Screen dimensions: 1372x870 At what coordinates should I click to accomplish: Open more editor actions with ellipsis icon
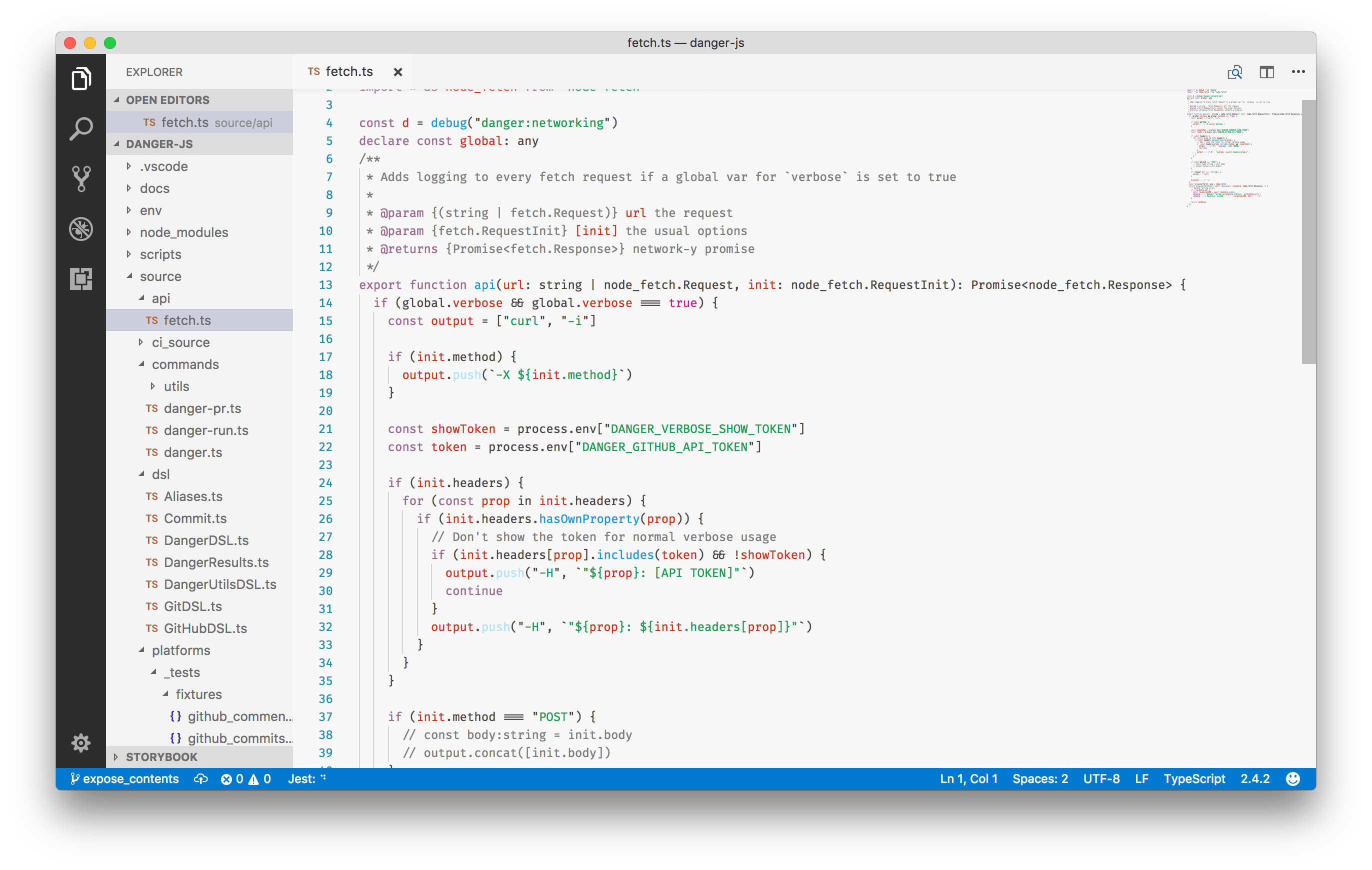[1298, 72]
